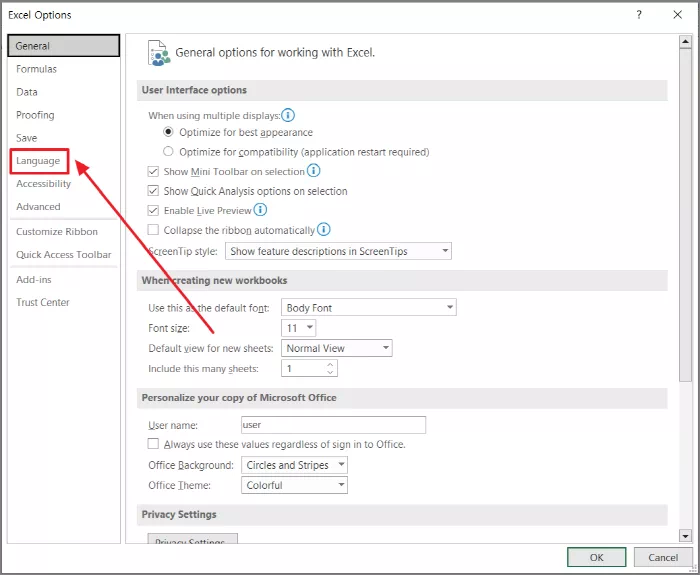This screenshot has width=700, height=575.
Task: Click the General options header icon
Action: coord(158,53)
